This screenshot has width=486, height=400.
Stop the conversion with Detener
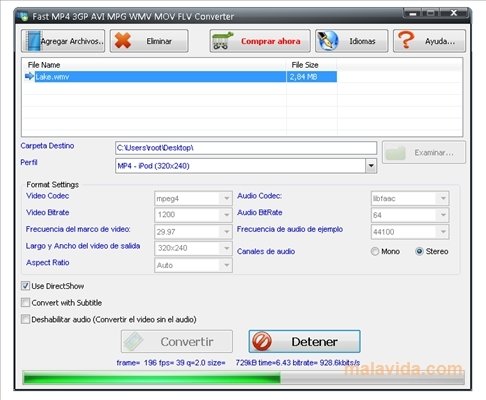304,341
